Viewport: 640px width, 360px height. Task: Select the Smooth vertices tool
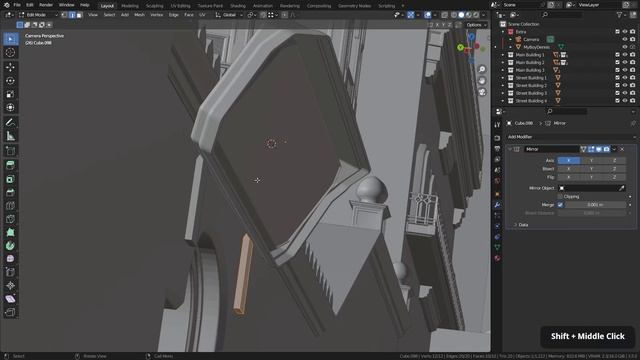10,259
